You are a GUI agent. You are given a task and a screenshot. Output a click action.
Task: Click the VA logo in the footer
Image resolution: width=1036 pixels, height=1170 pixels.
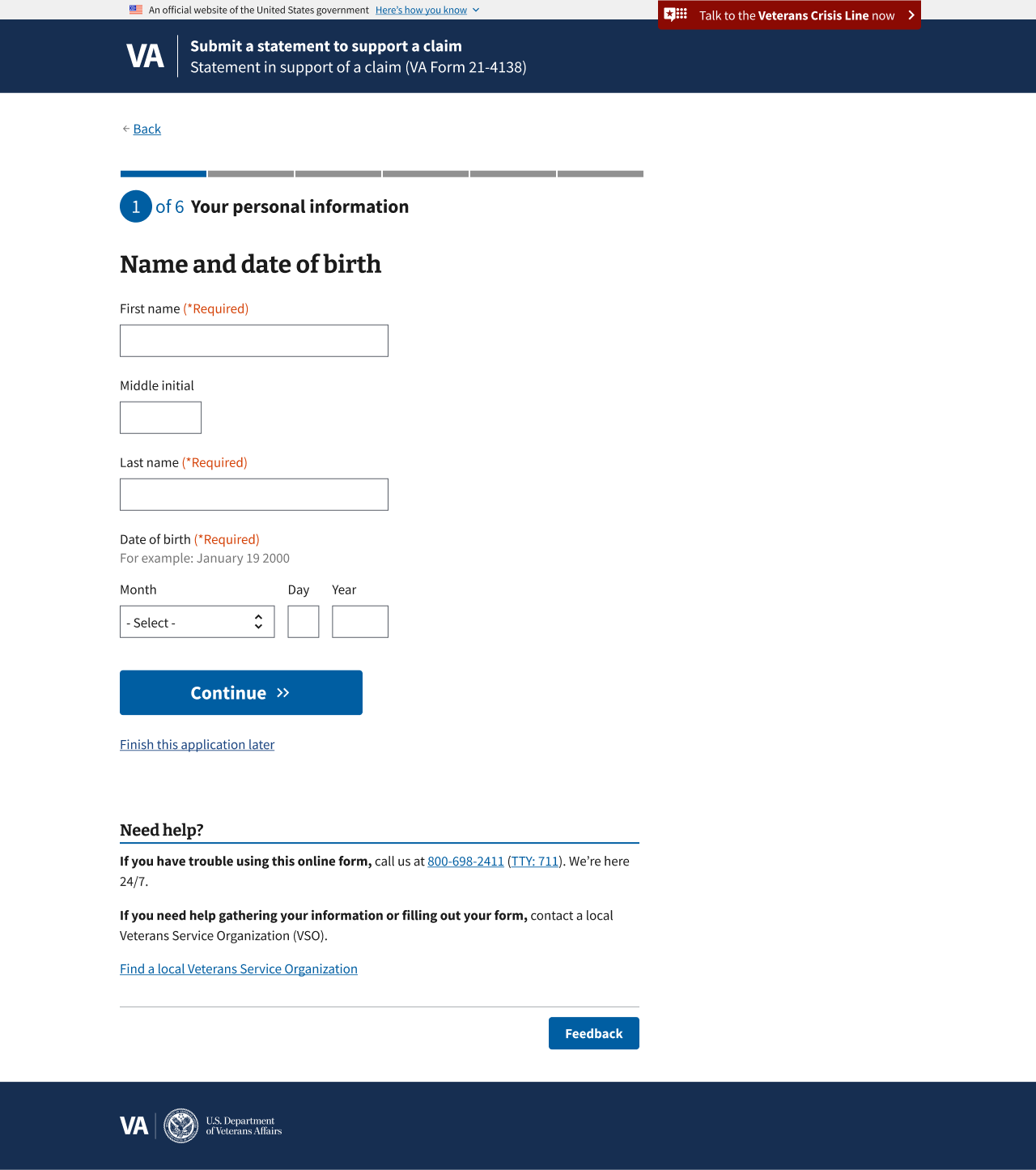pyautogui.click(x=134, y=1125)
